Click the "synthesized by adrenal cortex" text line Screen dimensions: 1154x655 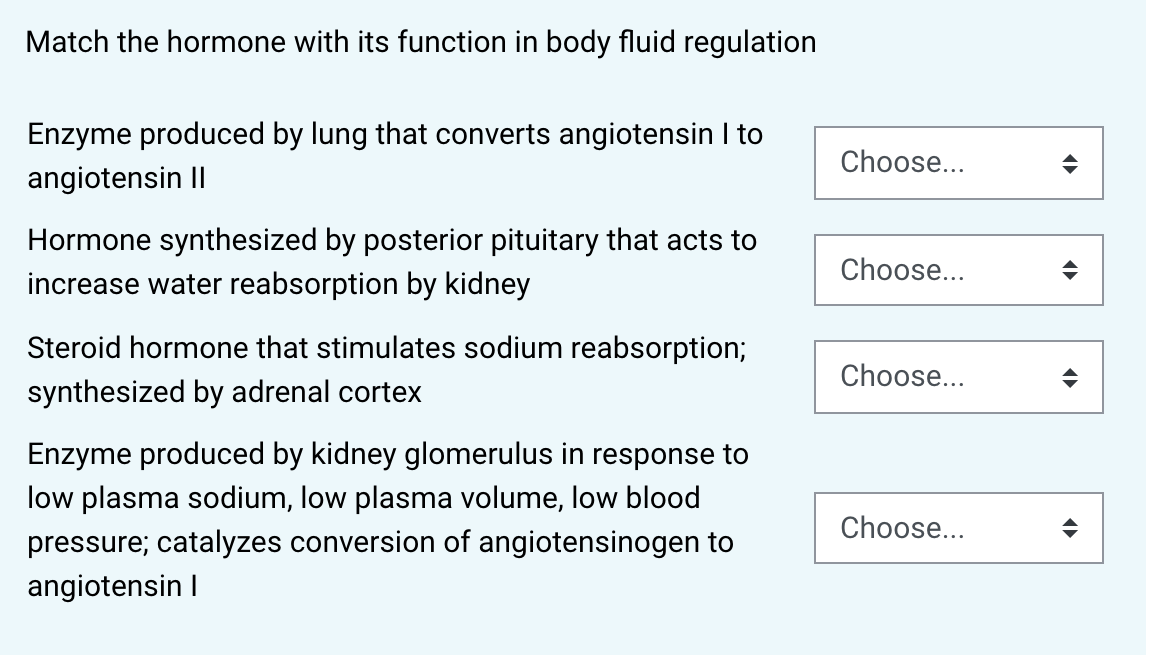click(224, 392)
